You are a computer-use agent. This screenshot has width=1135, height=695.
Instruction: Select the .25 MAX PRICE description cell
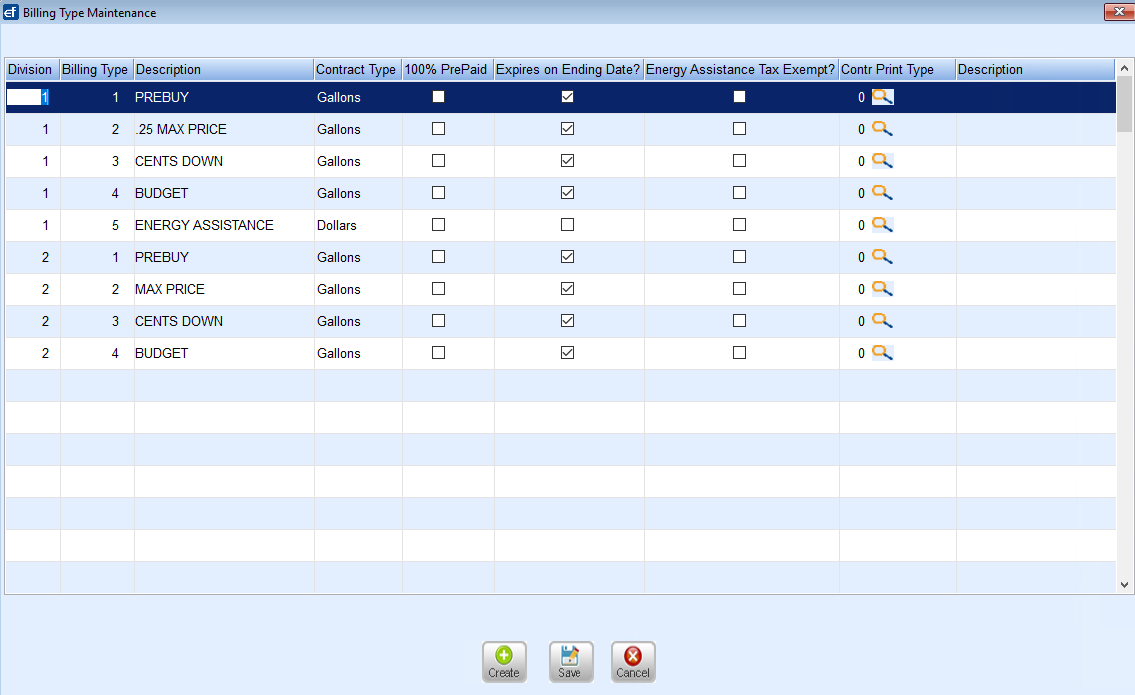[224, 130]
